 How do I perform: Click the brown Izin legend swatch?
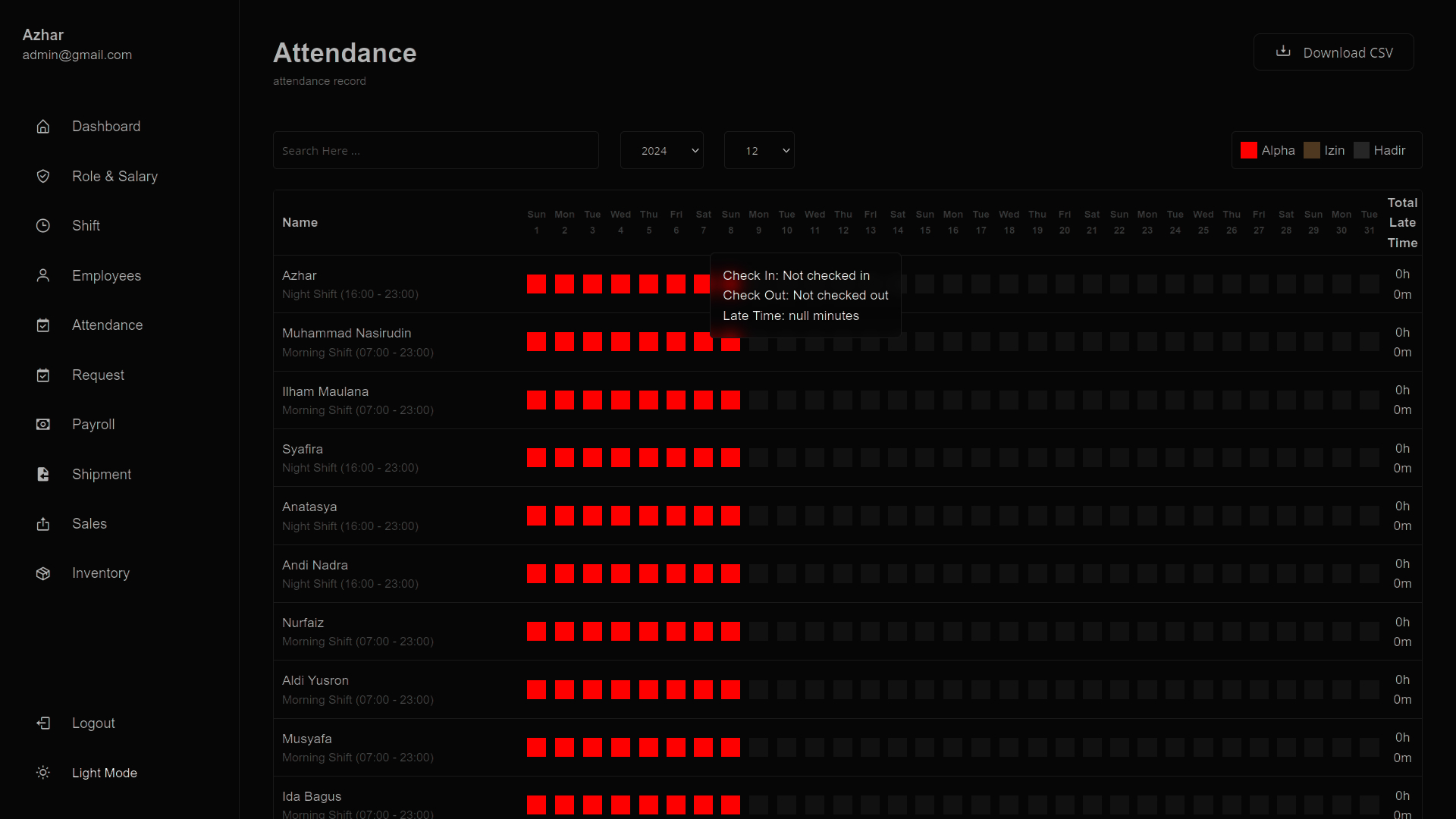pyautogui.click(x=1311, y=150)
